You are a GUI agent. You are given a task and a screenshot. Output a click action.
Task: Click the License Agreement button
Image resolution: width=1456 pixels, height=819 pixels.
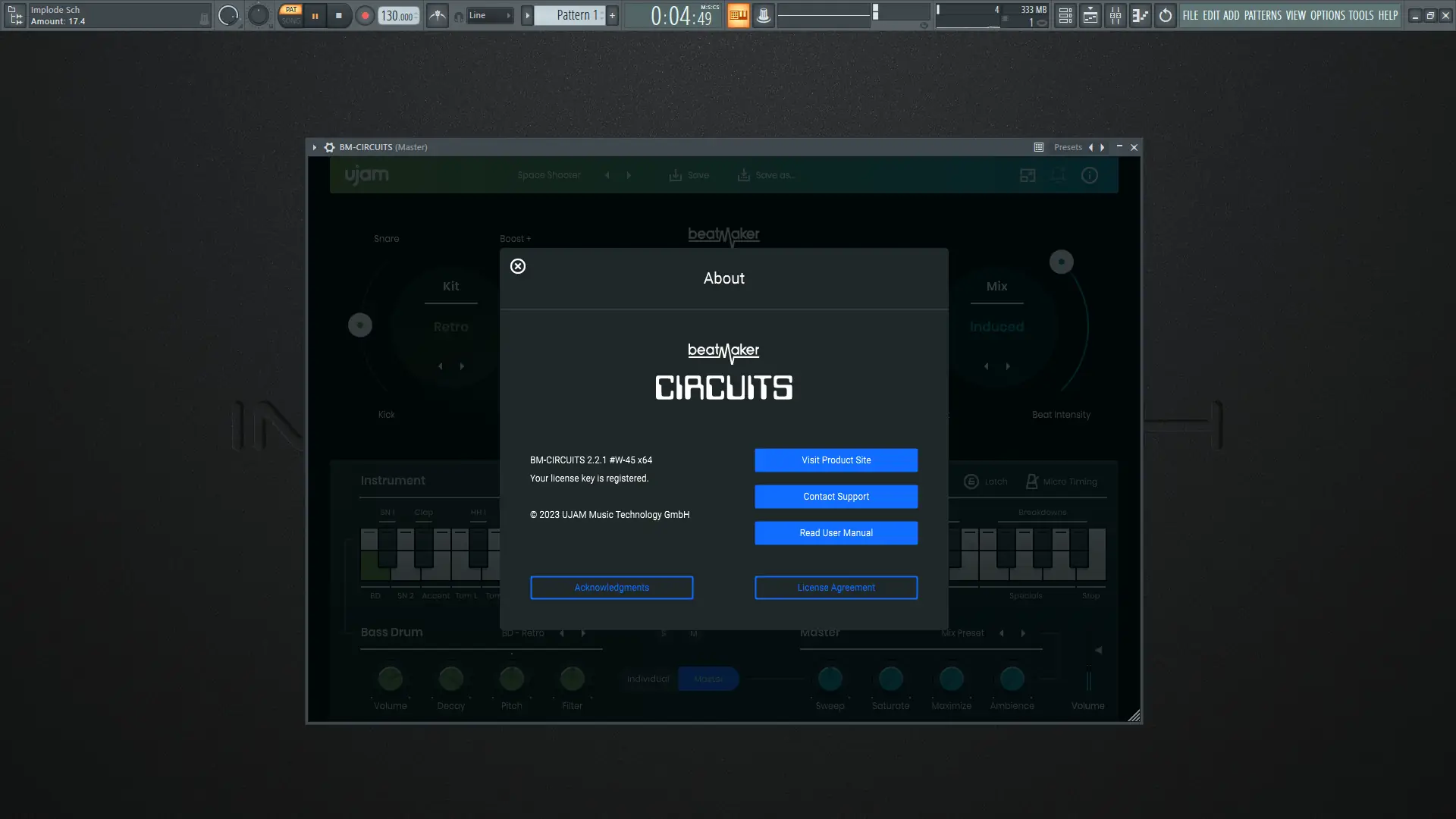click(836, 588)
